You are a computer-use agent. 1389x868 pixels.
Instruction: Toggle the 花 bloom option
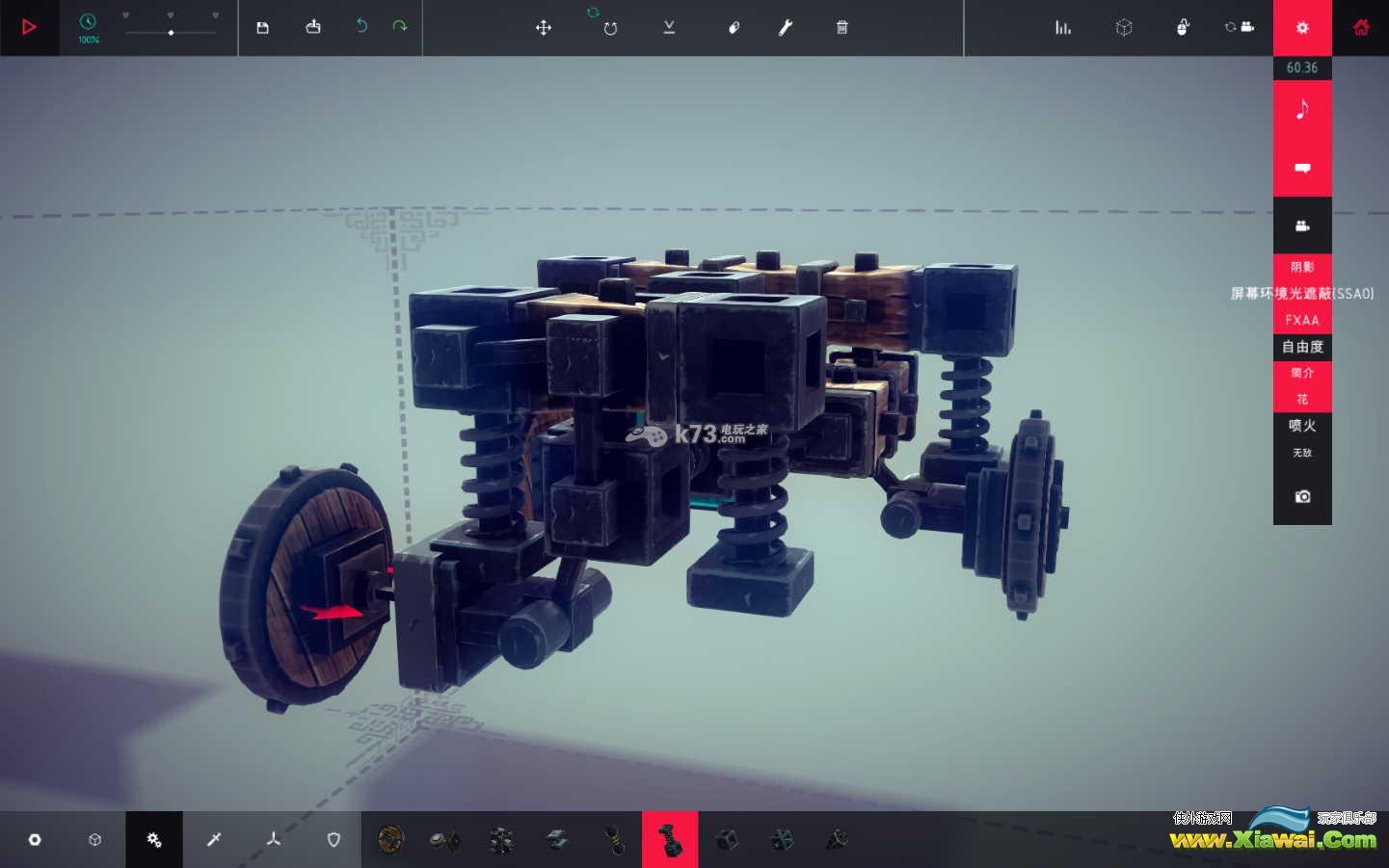[x=1302, y=399]
